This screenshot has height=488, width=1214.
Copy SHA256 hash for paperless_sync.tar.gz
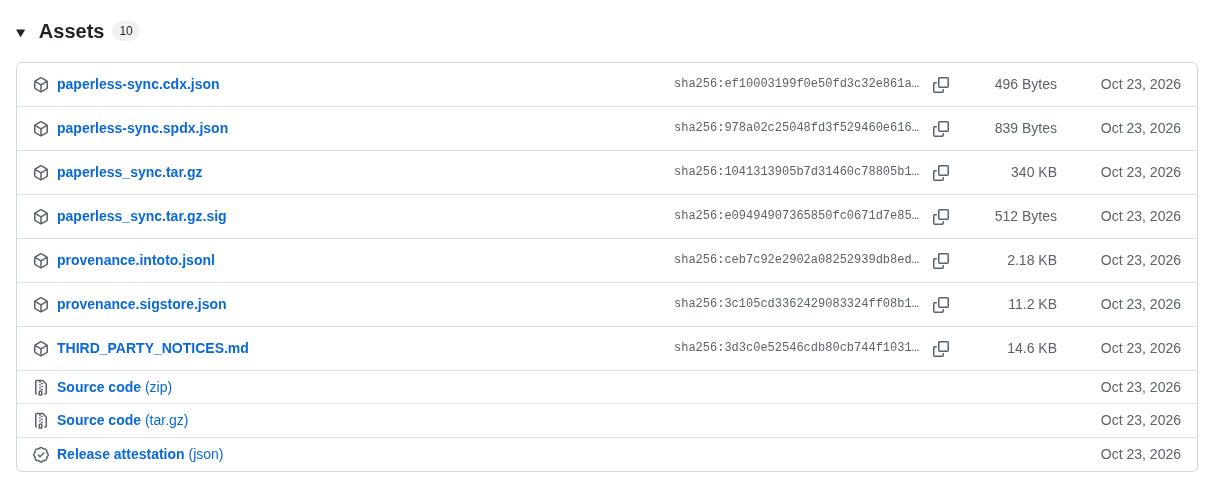(941, 173)
